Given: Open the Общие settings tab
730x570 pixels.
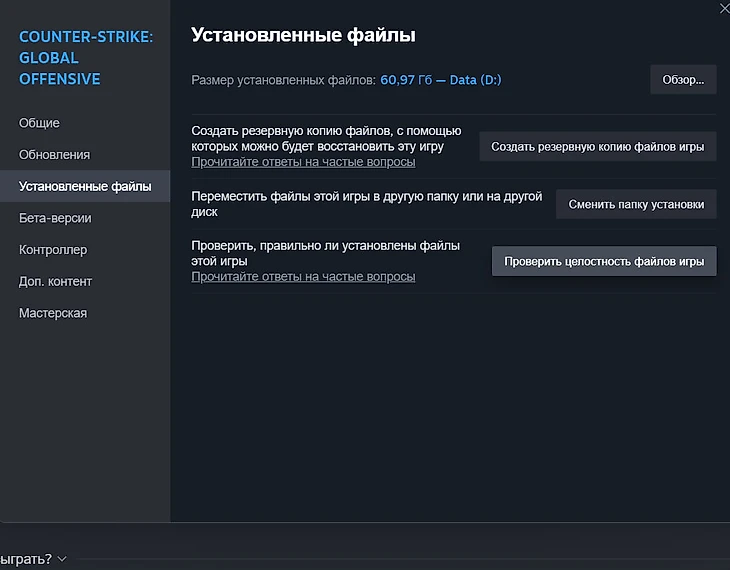Looking at the screenshot, I should 39,123.
